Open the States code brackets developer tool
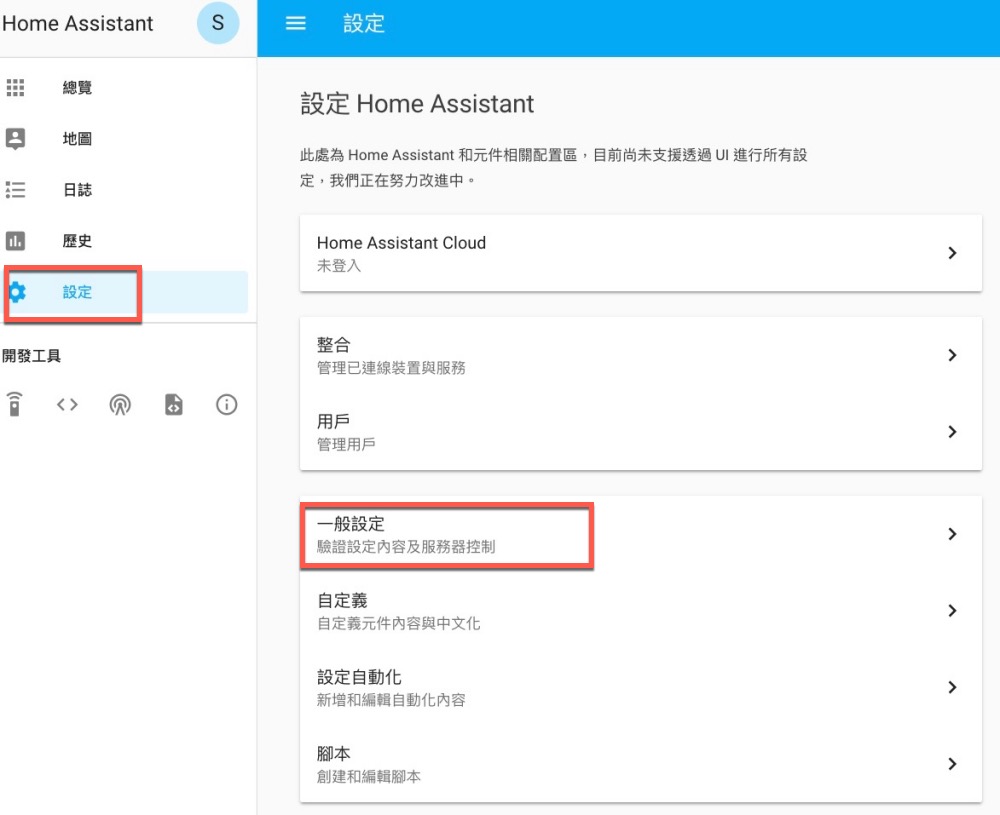 click(67, 404)
